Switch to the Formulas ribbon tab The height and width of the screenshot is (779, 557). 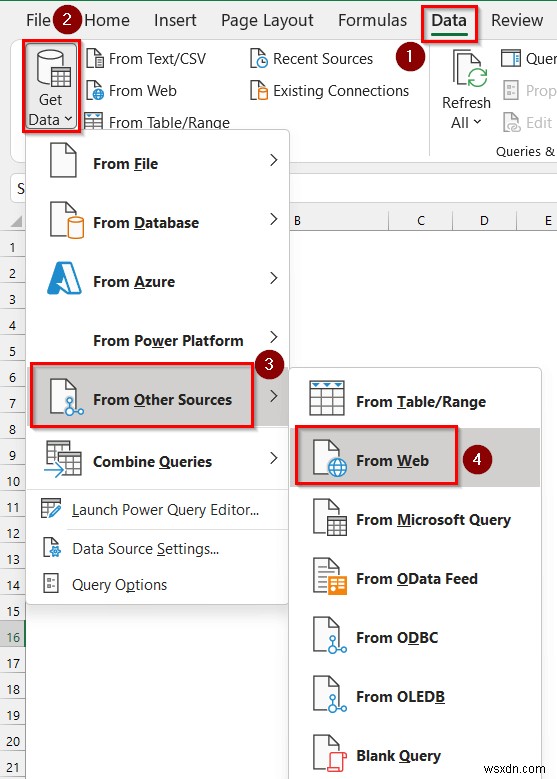pos(372,20)
